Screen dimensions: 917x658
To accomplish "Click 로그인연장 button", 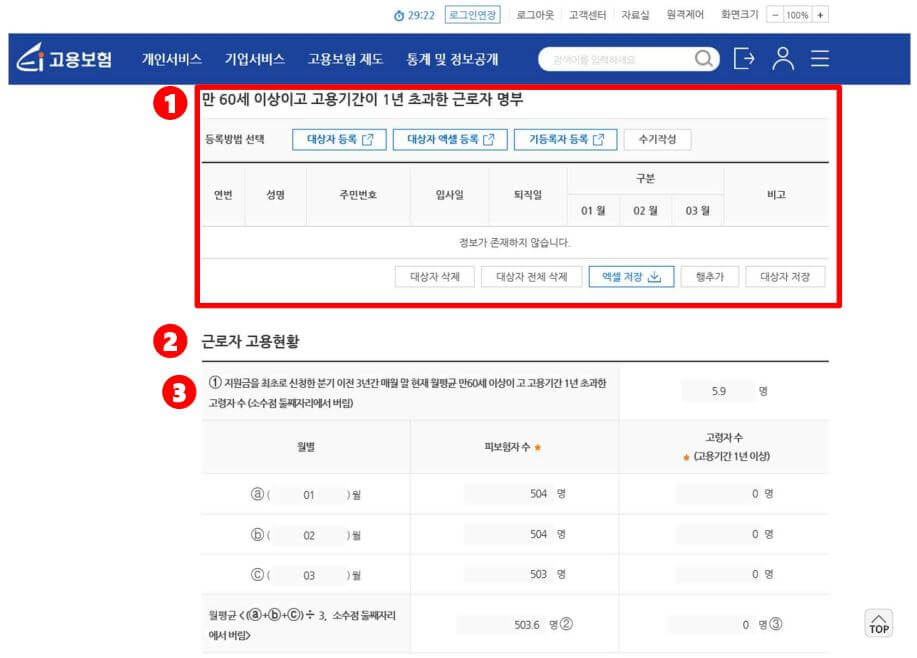I will 473,15.
